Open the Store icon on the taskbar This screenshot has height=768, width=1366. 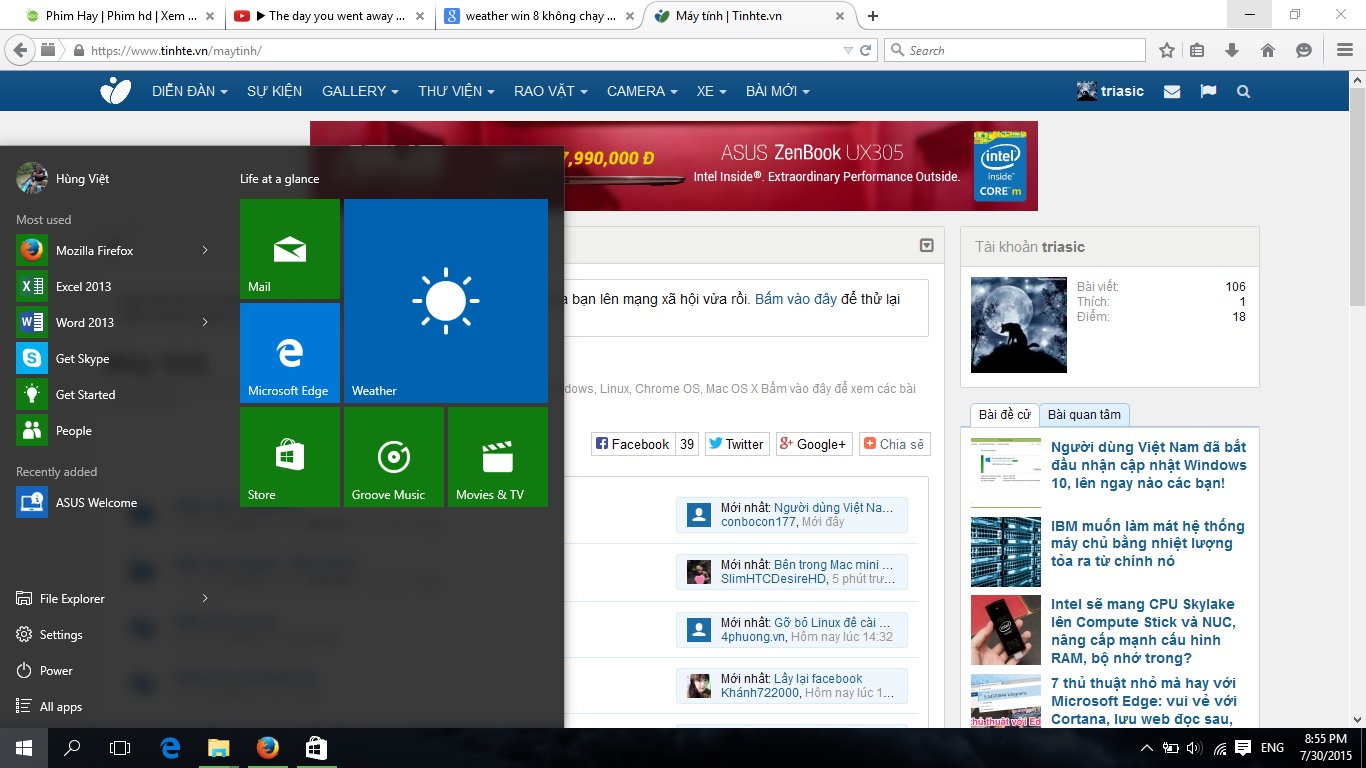click(x=315, y=748)
